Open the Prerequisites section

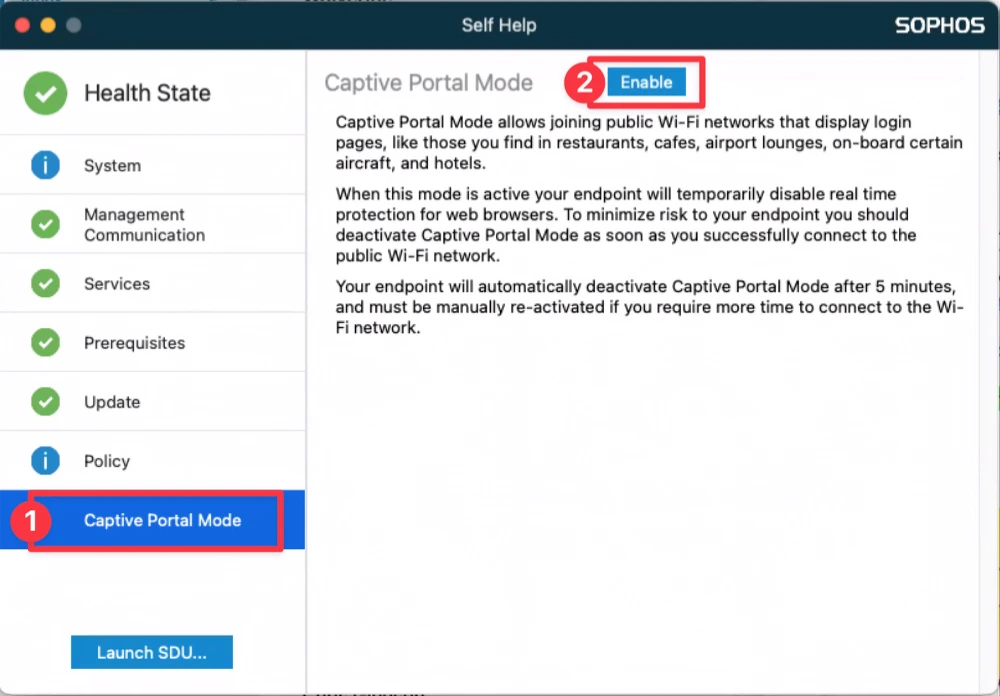coord(134,342)
